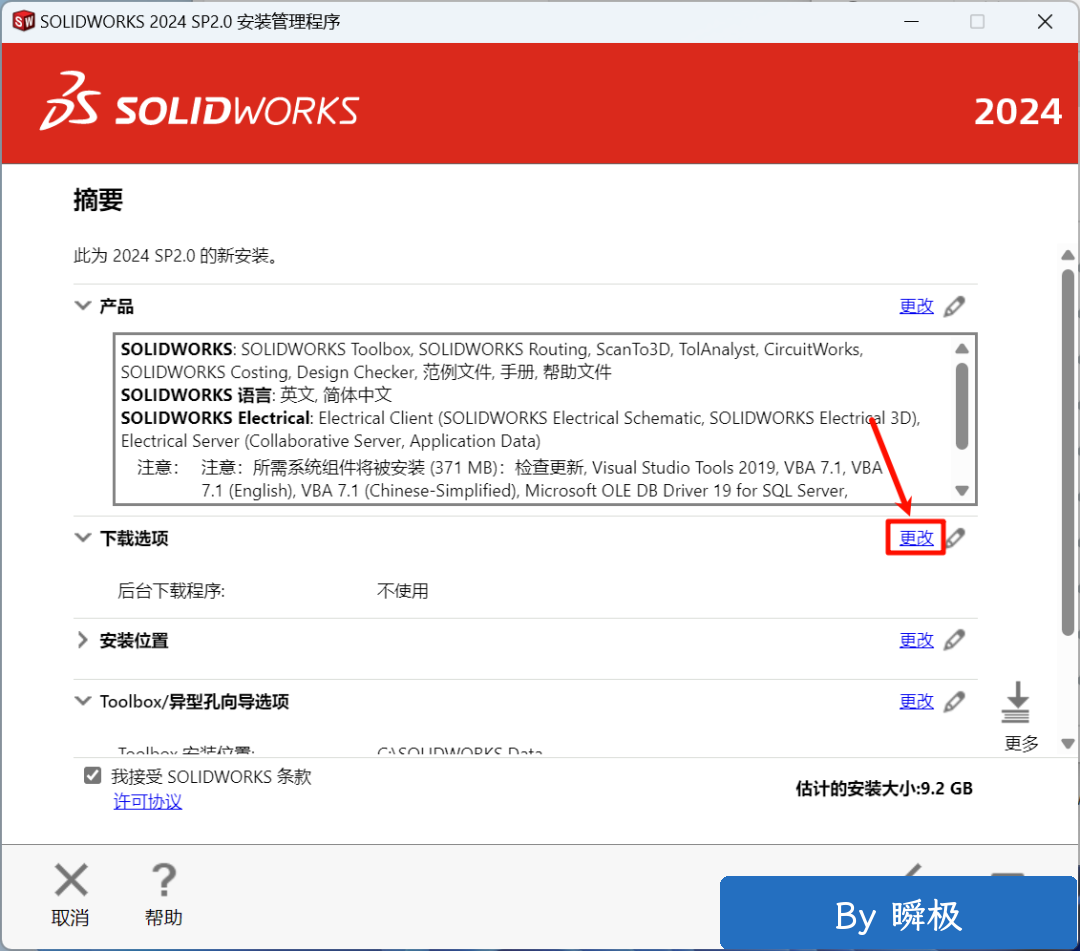
Task: Click the 取消 X icon
Action: coord(71,881)
